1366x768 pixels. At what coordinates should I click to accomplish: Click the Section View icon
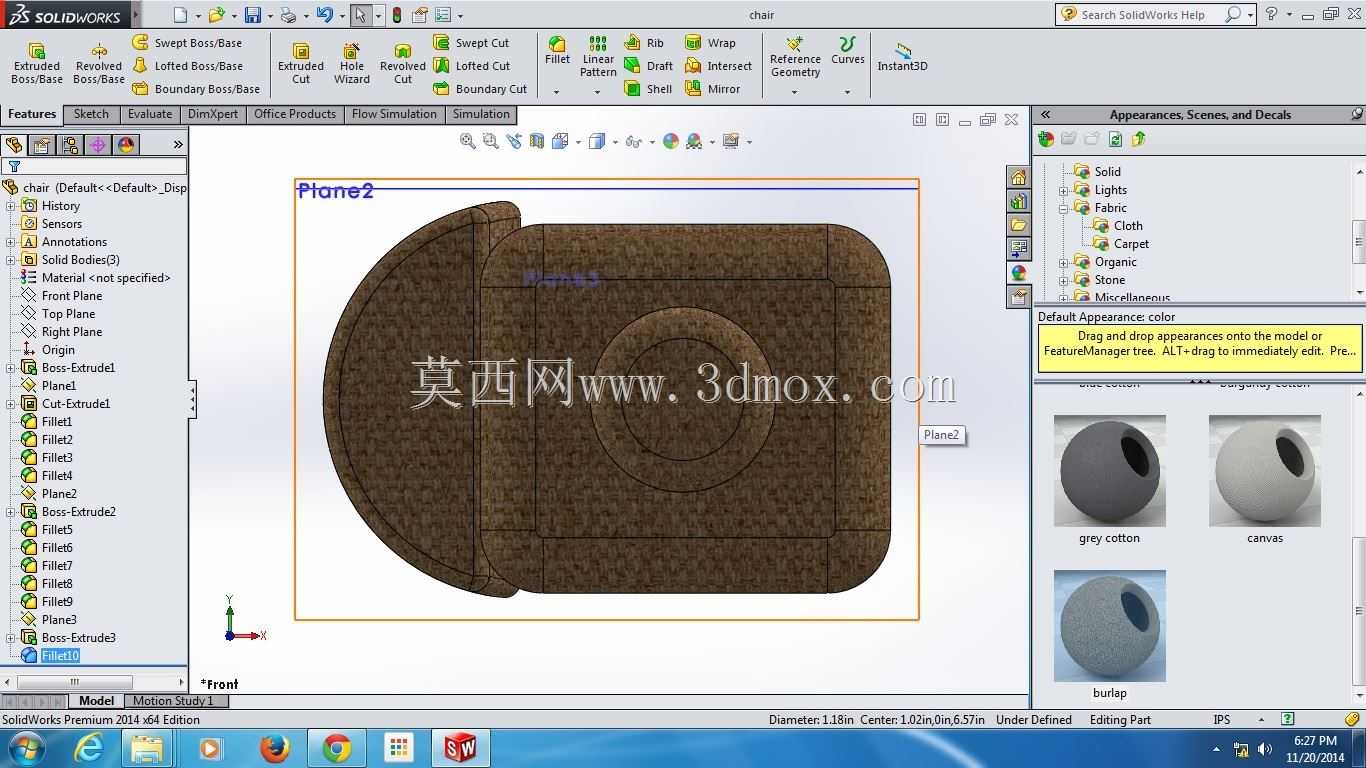tap(537, 142)
